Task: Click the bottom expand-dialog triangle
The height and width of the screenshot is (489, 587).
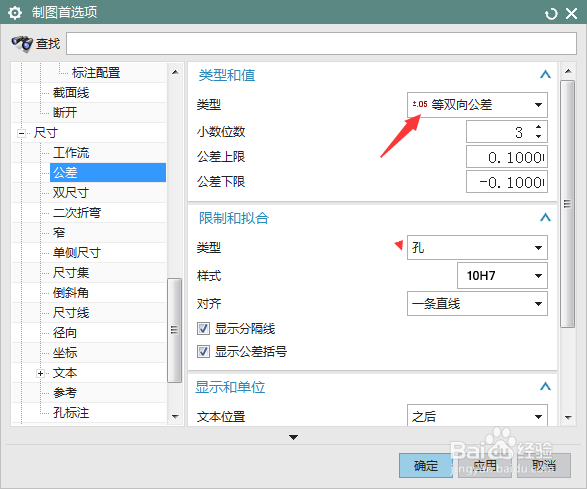Action: (293, 437)
